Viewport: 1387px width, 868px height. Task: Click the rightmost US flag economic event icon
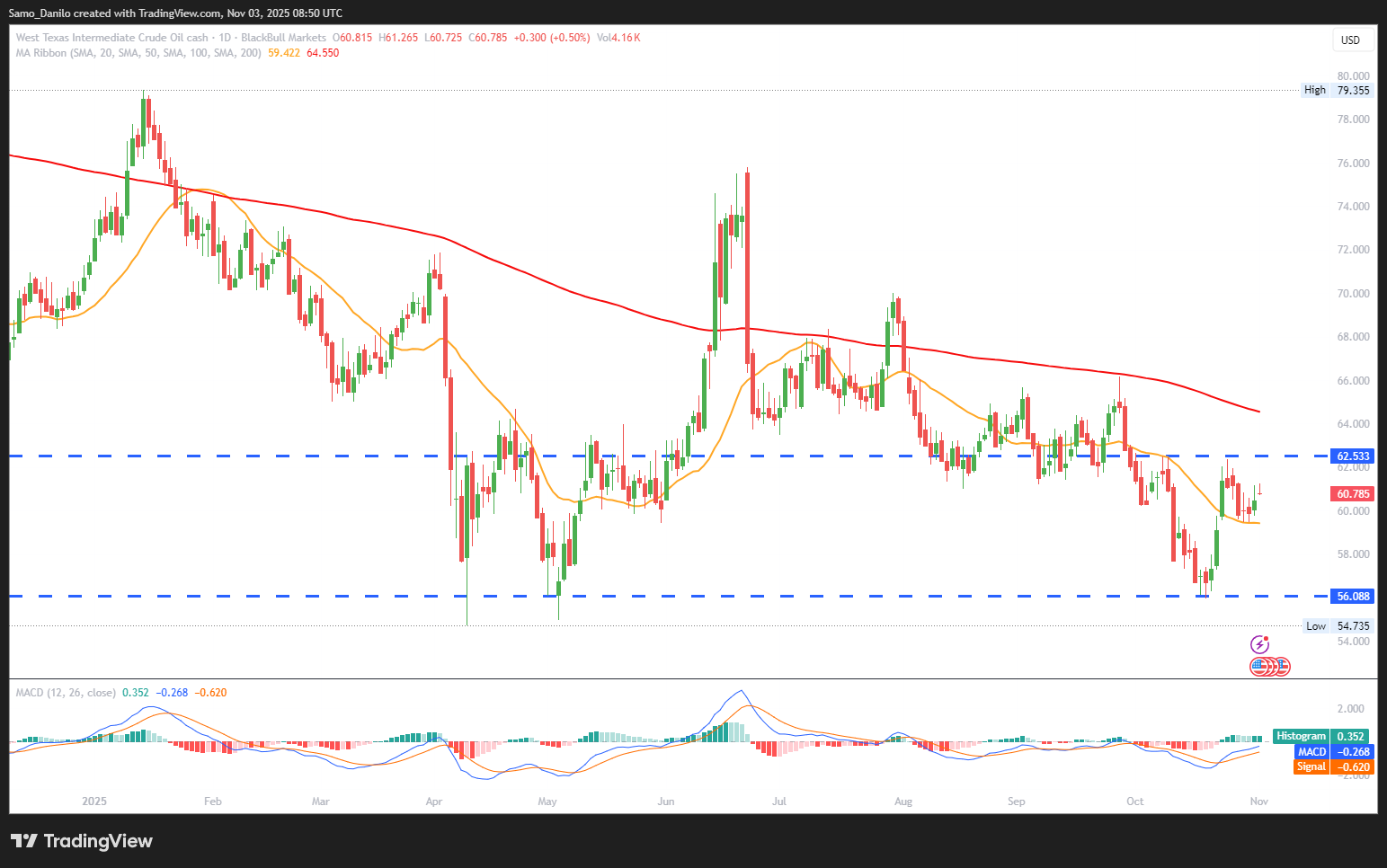[x=1282, y=667]
